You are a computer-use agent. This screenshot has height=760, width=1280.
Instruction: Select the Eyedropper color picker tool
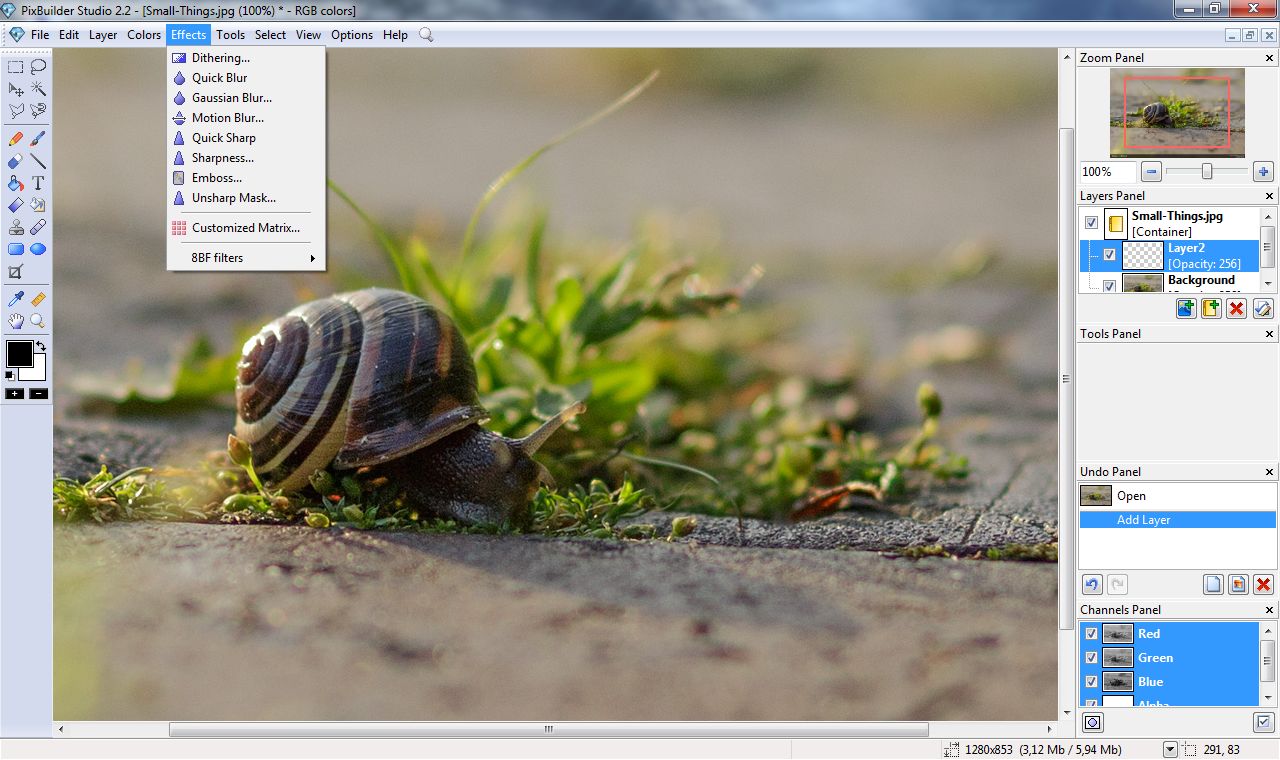16,299
